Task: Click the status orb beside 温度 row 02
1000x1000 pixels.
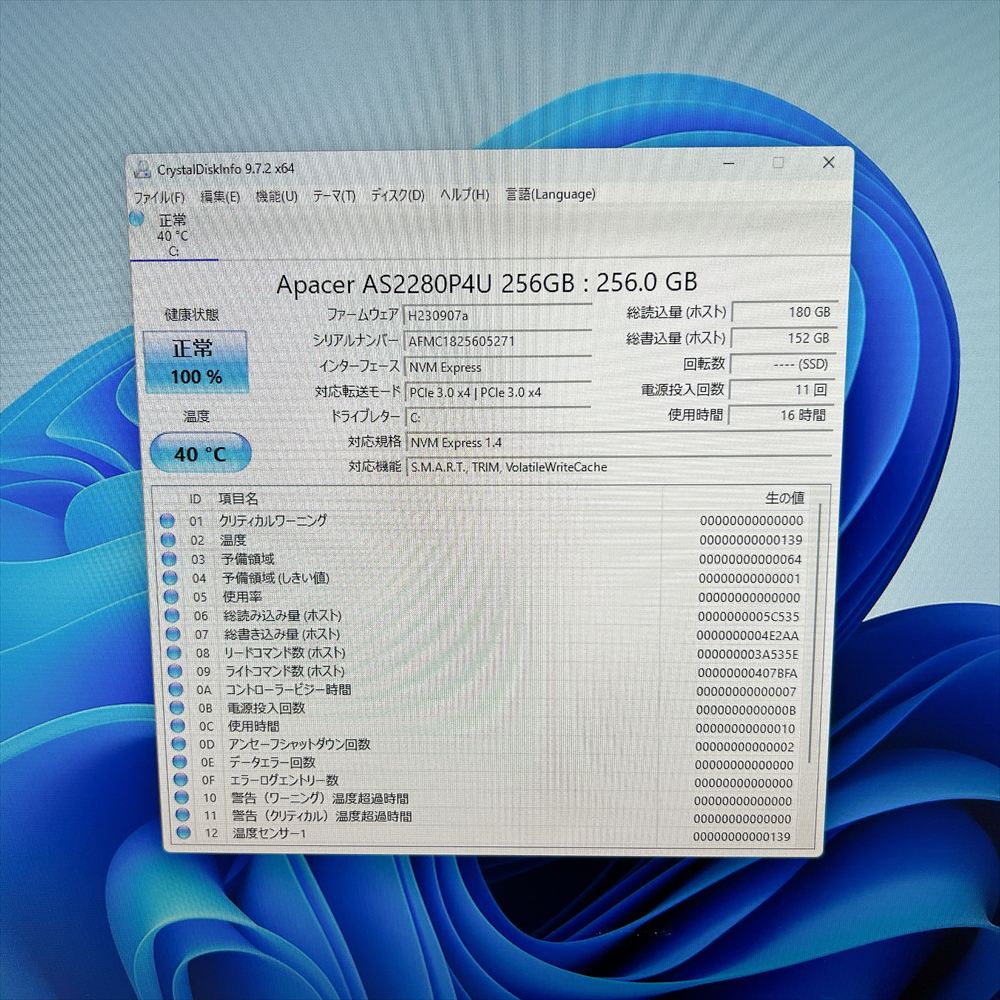Action: pyautogui.click(x=167, y=540)
